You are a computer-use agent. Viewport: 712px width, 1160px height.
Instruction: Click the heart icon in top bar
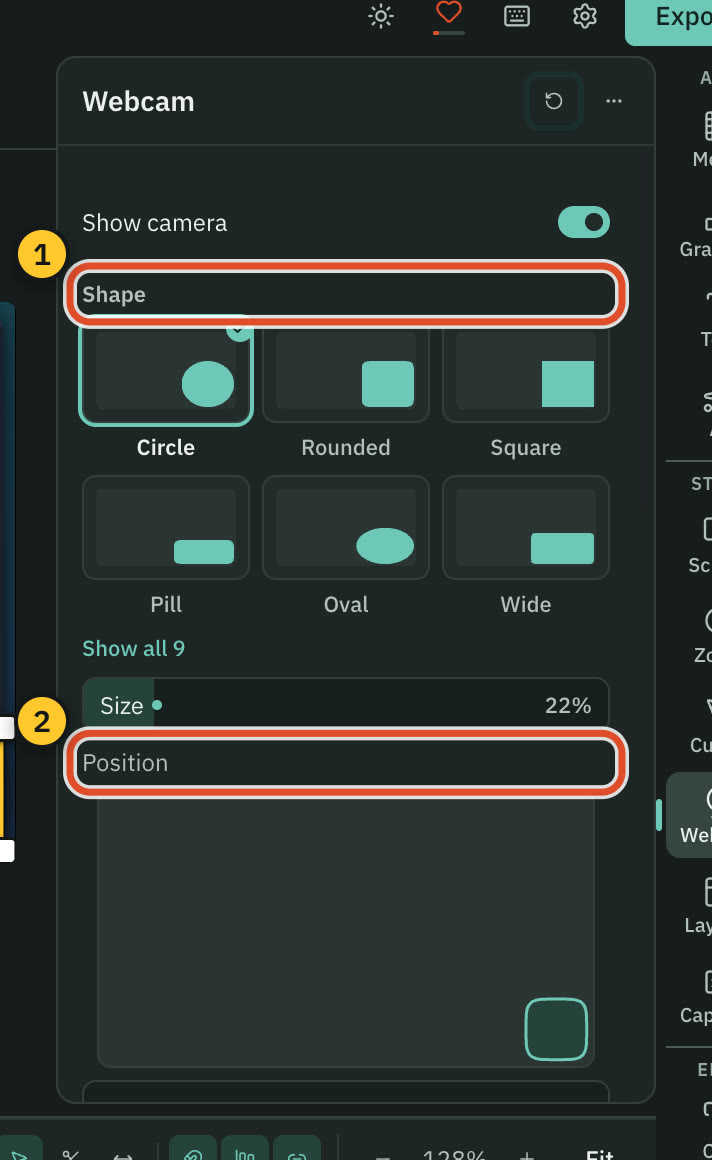(449, 13)
